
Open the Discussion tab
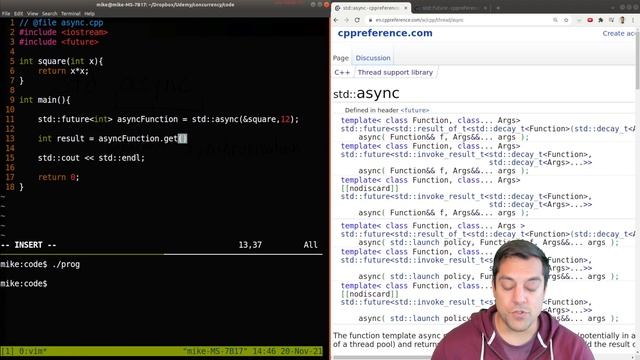click(373, 58)
